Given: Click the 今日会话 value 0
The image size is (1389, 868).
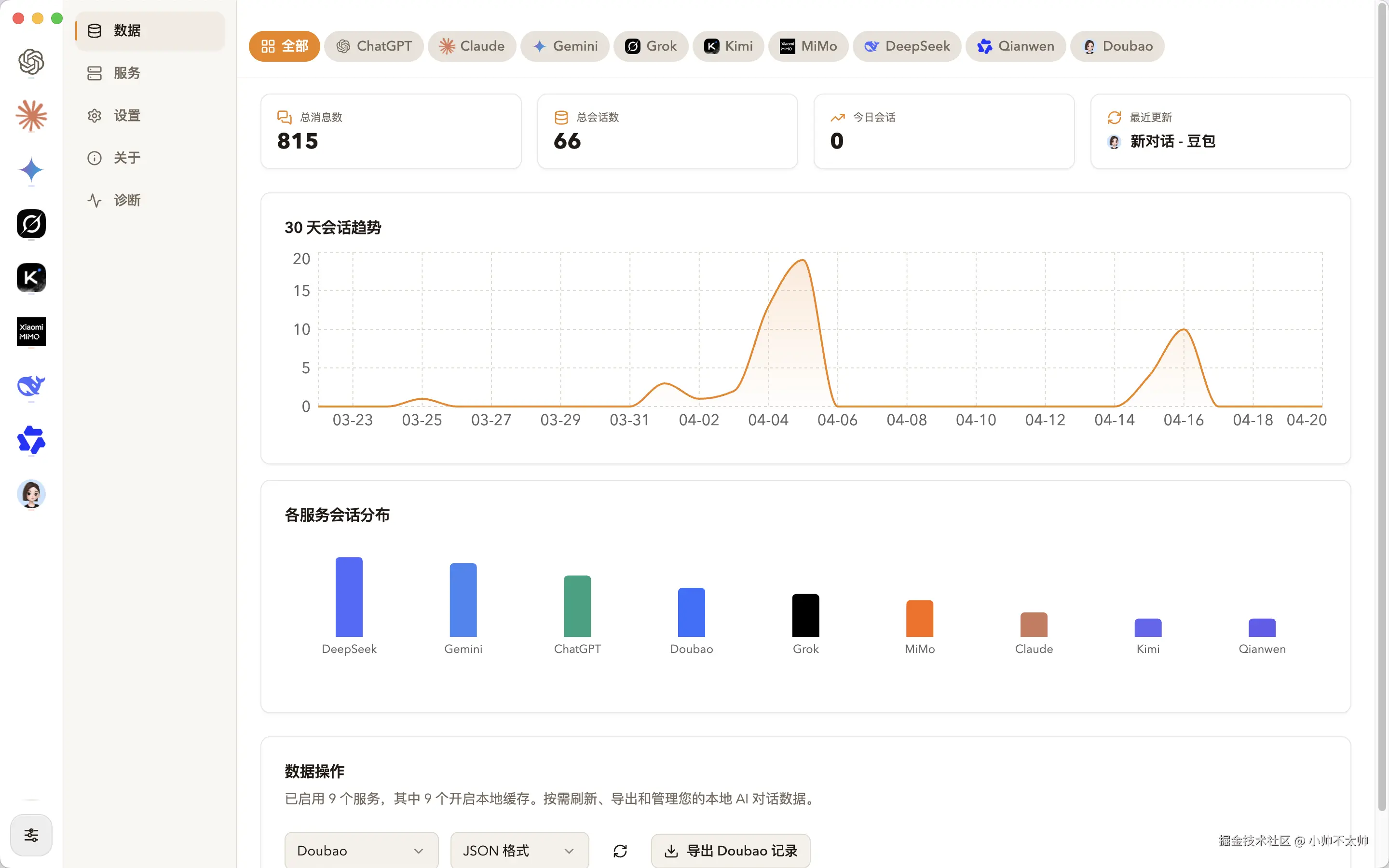Looking at the screenshot, I should click(x=837, y=141).
